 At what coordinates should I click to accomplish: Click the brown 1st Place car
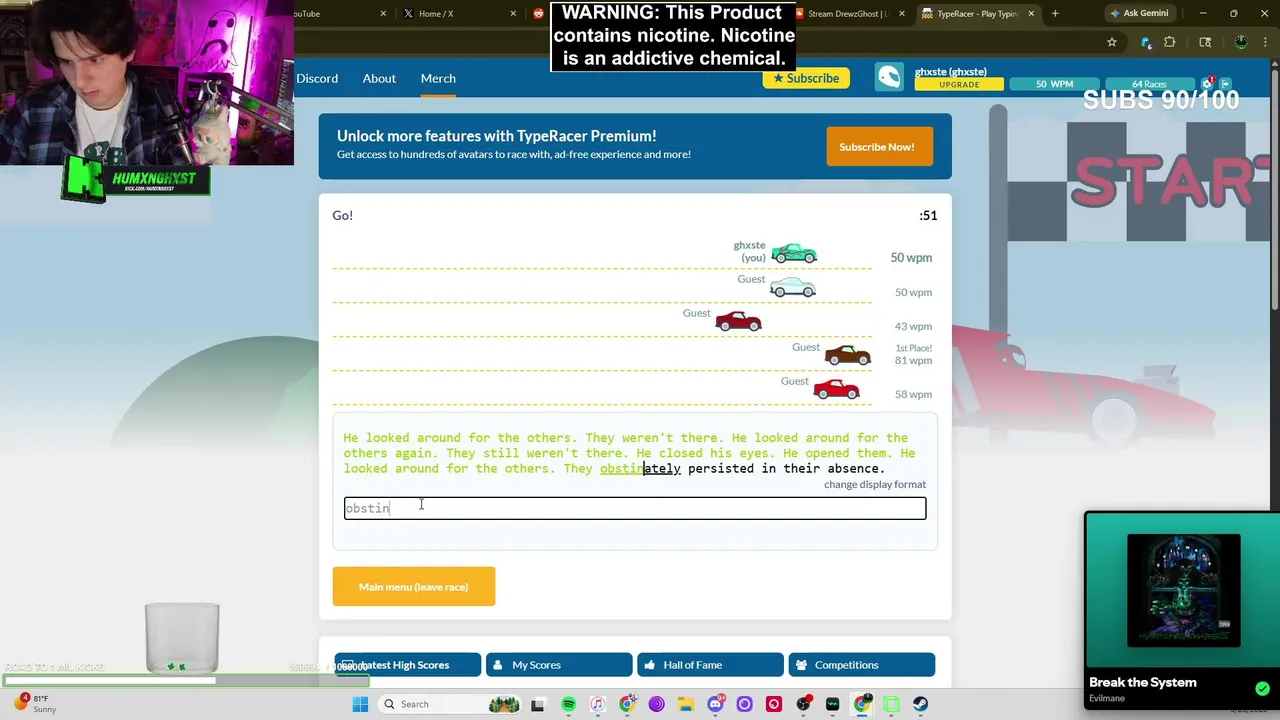[x=847, y=355]
